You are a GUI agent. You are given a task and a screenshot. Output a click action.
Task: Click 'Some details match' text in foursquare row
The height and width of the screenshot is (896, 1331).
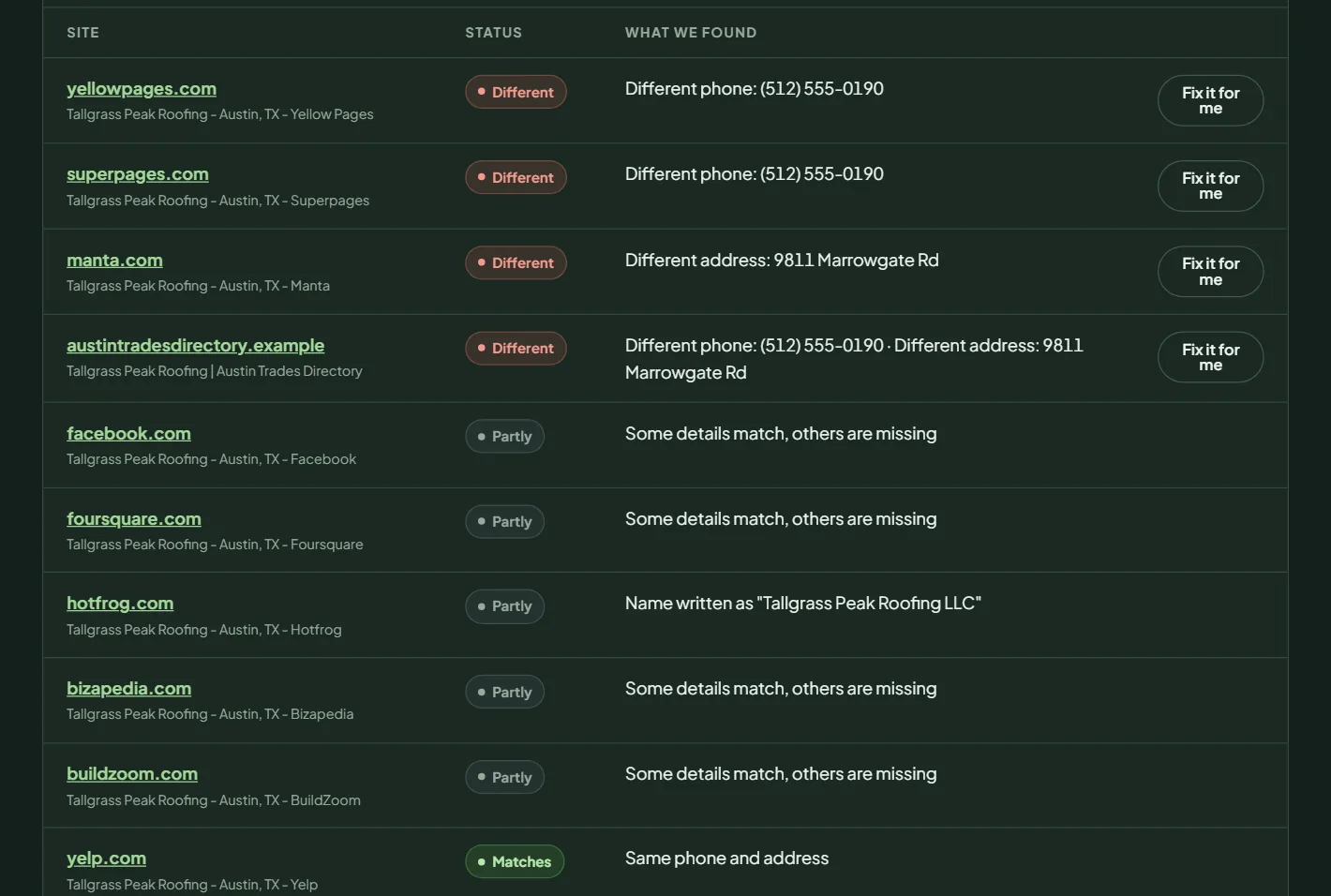point(781,519)
